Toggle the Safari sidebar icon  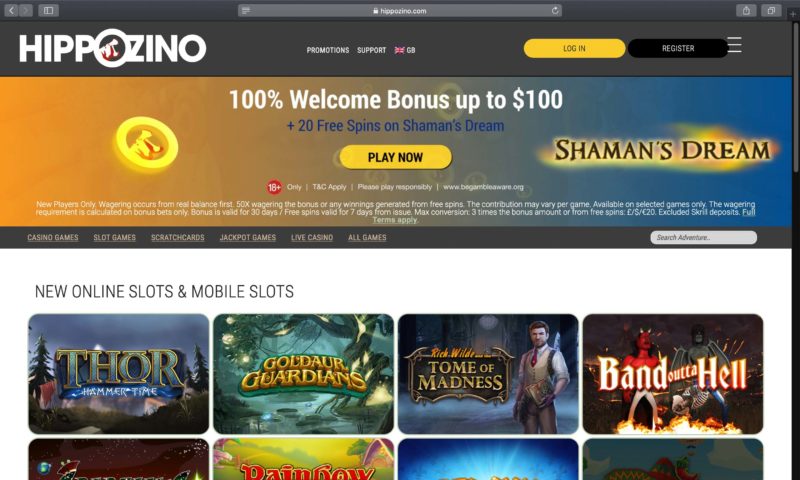point(48,10)
